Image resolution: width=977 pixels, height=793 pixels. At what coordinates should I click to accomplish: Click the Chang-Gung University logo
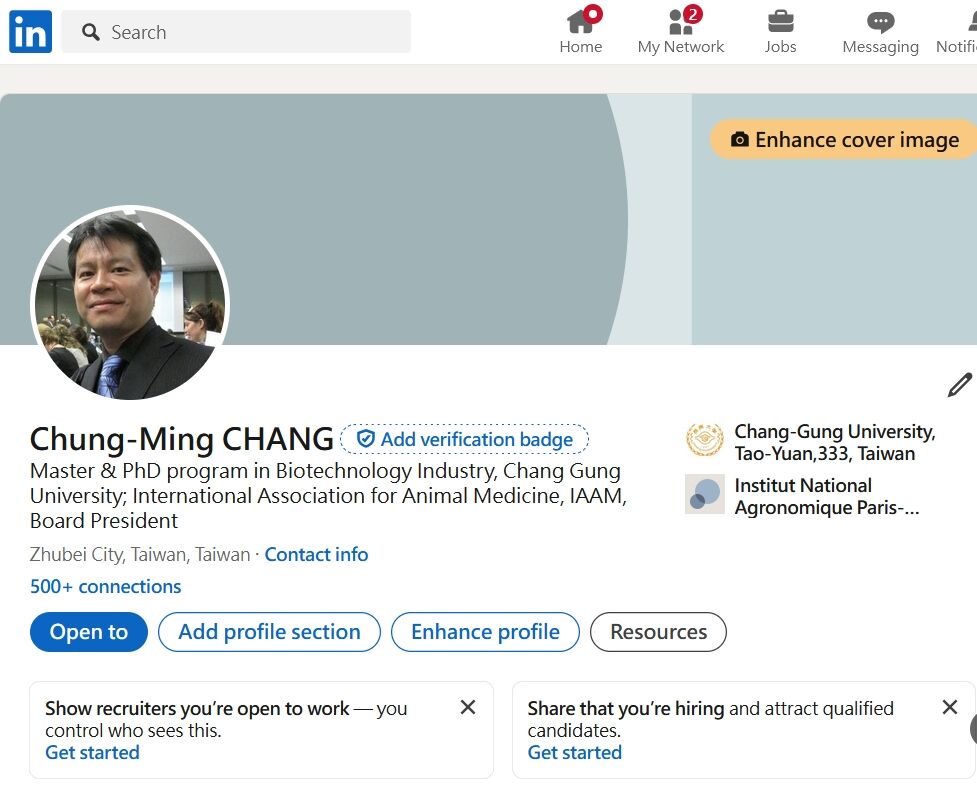705,440
